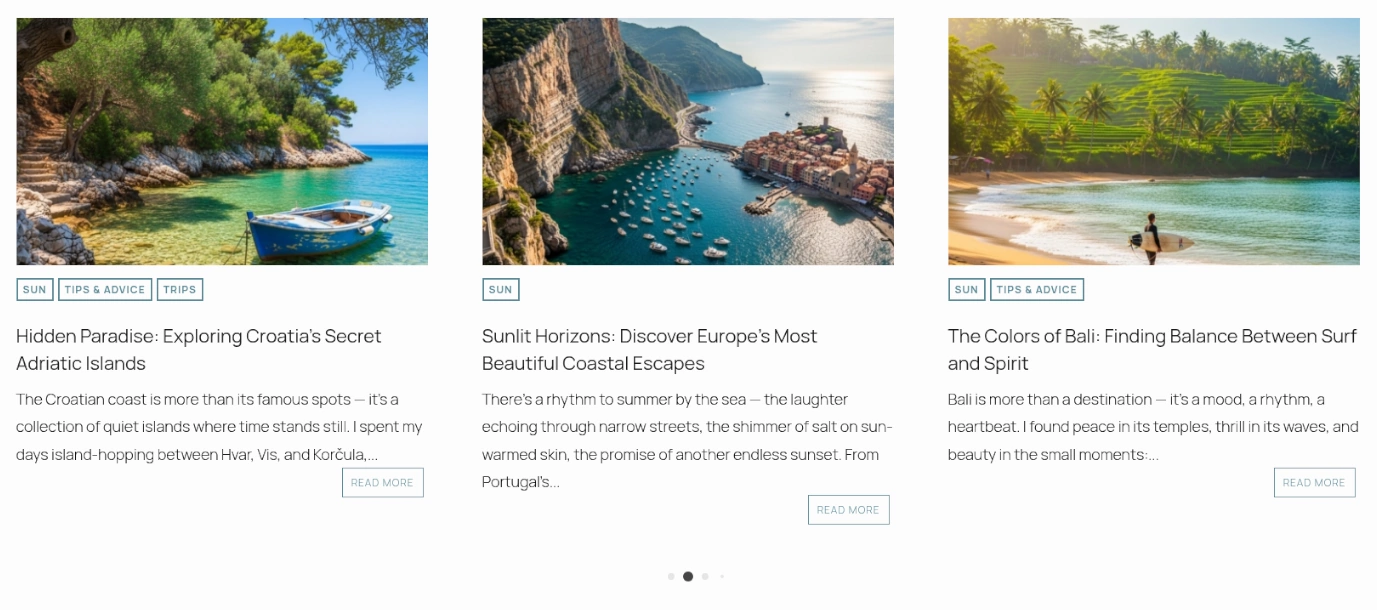
Task: Select the active second carousel pagination dot
Action: point(688,577)
